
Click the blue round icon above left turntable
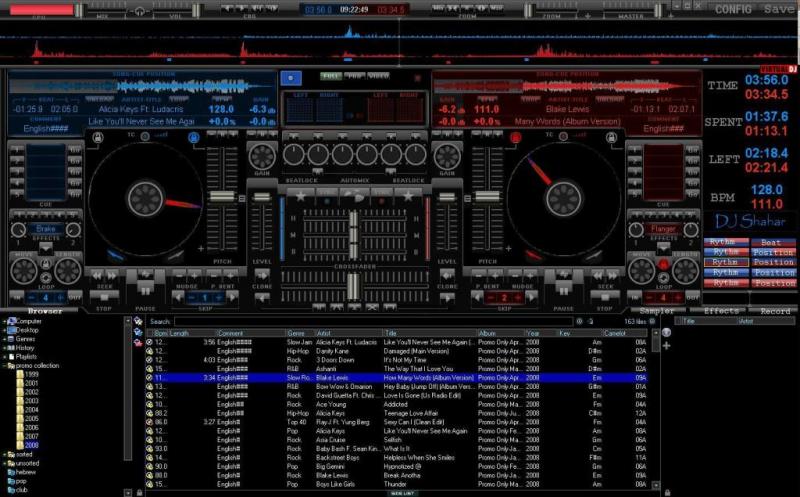click(193, 137)
